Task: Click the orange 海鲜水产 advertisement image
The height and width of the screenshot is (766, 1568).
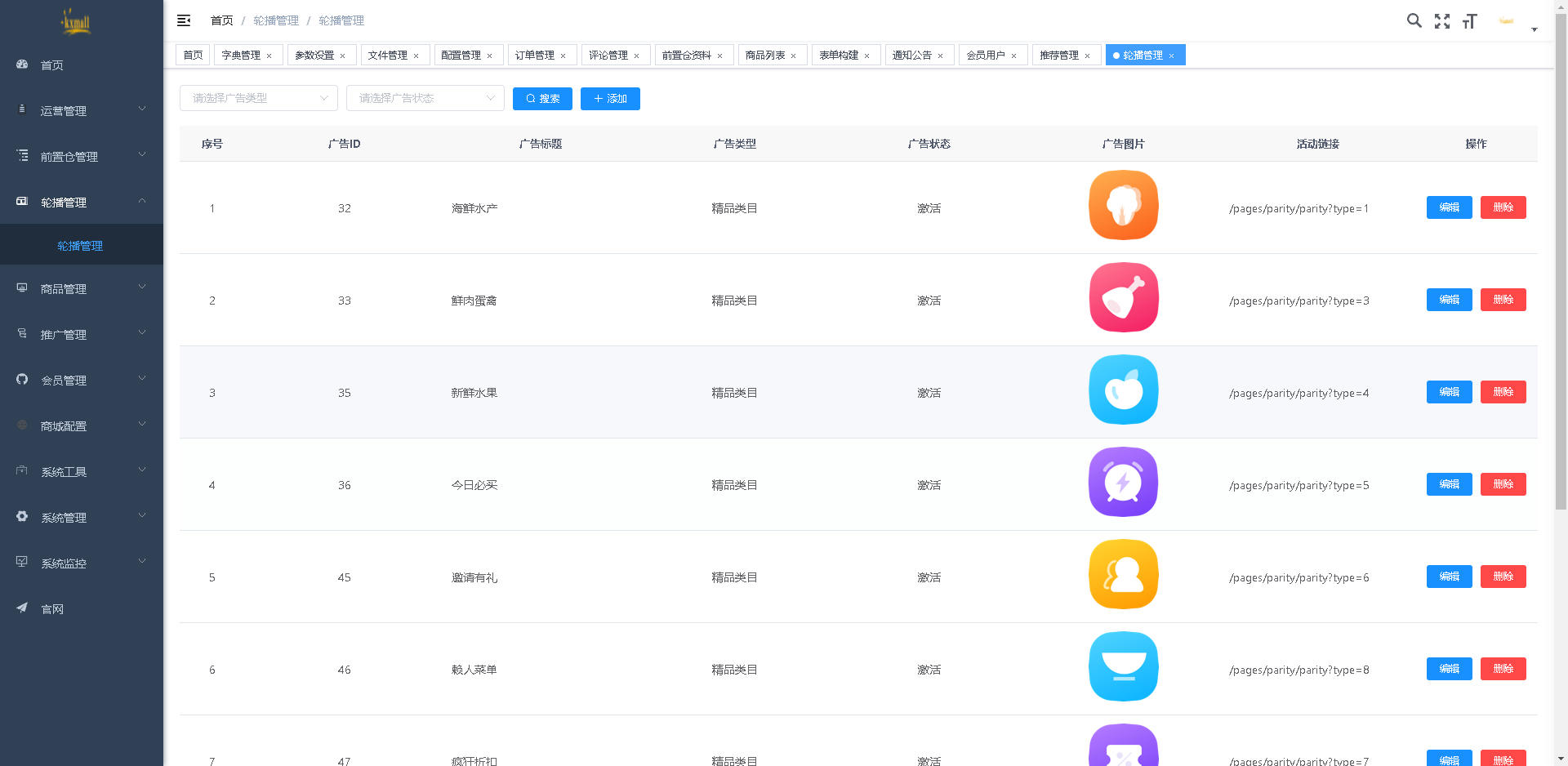Action: tap(1123, 206)
